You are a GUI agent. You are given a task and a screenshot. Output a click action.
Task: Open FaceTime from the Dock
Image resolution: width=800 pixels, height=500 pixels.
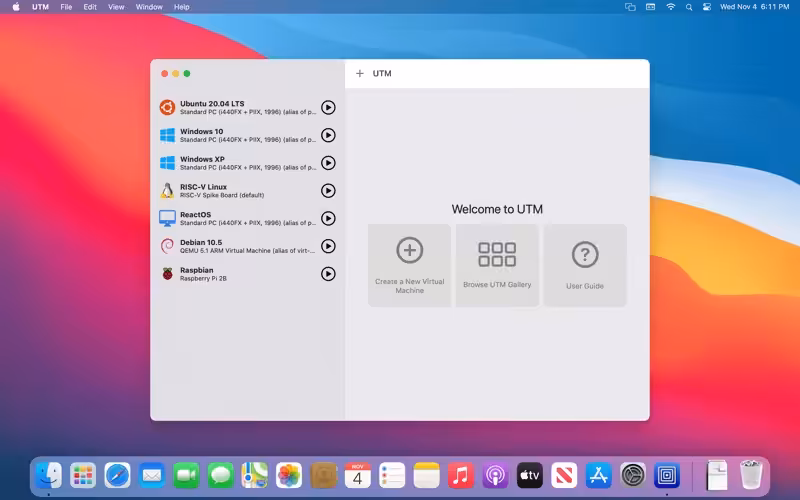point(186,475)
